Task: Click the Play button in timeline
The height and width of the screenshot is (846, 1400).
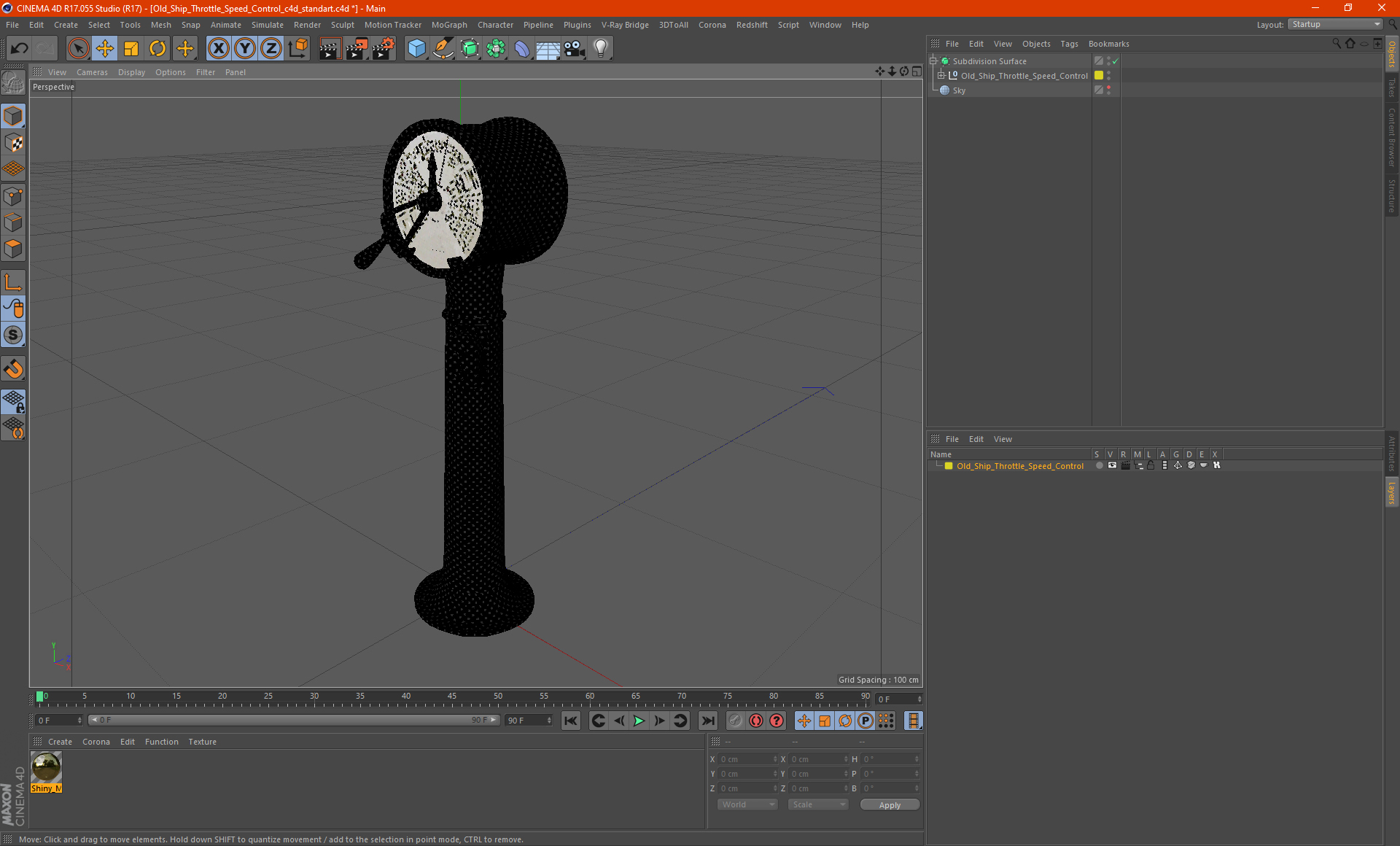Action: [639, 720]
